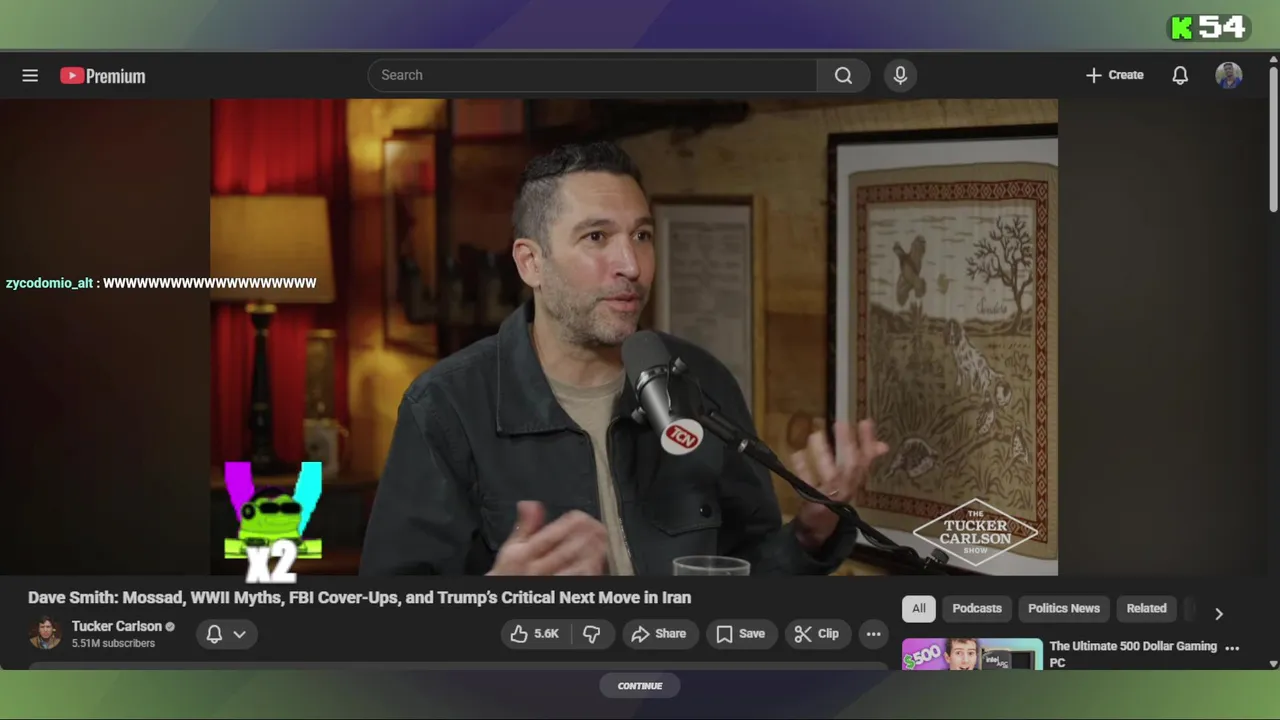The image size is (1280, 720).
Task: Open The Ultimate 500 Dollar Gaming PC title
Action: click(x=1133, y=654)
